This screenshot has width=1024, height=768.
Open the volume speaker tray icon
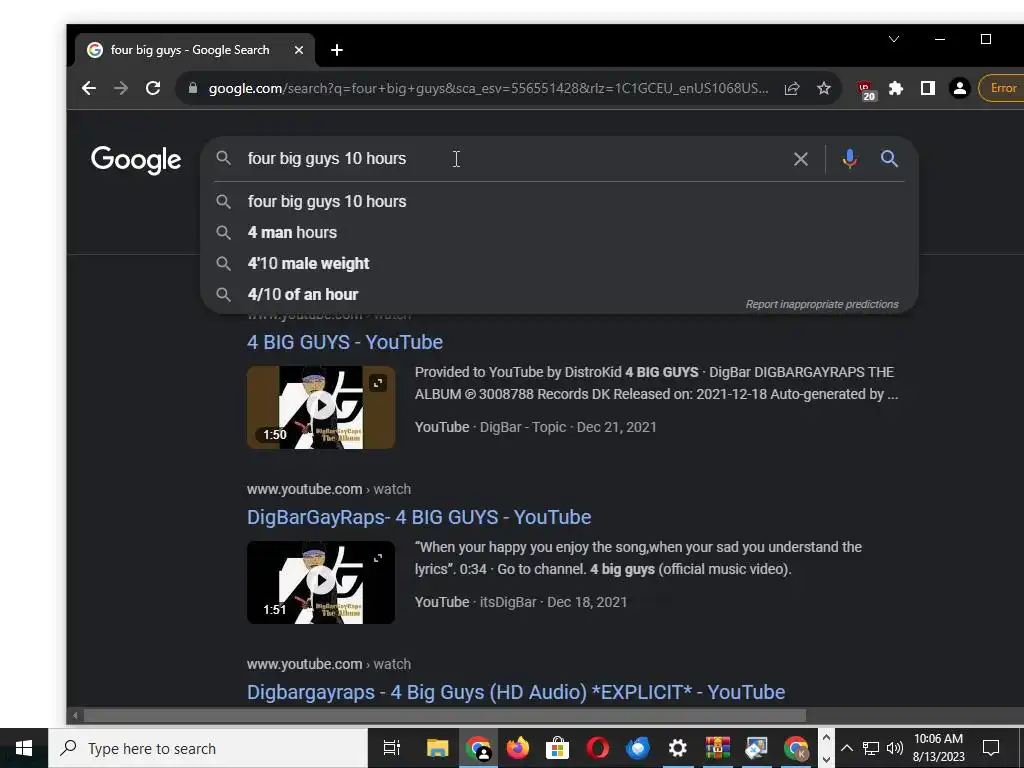tap(895, 748)
